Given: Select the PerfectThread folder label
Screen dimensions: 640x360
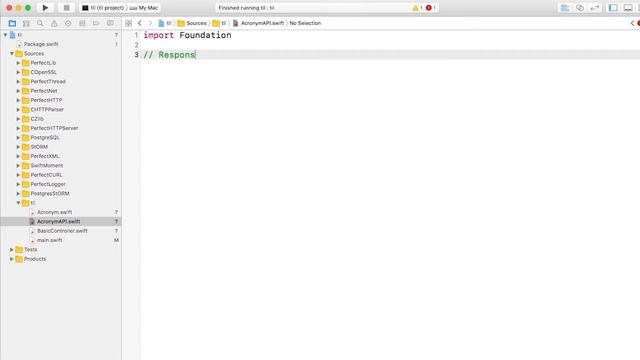Looking at the screenshot, I should (48, 82).
